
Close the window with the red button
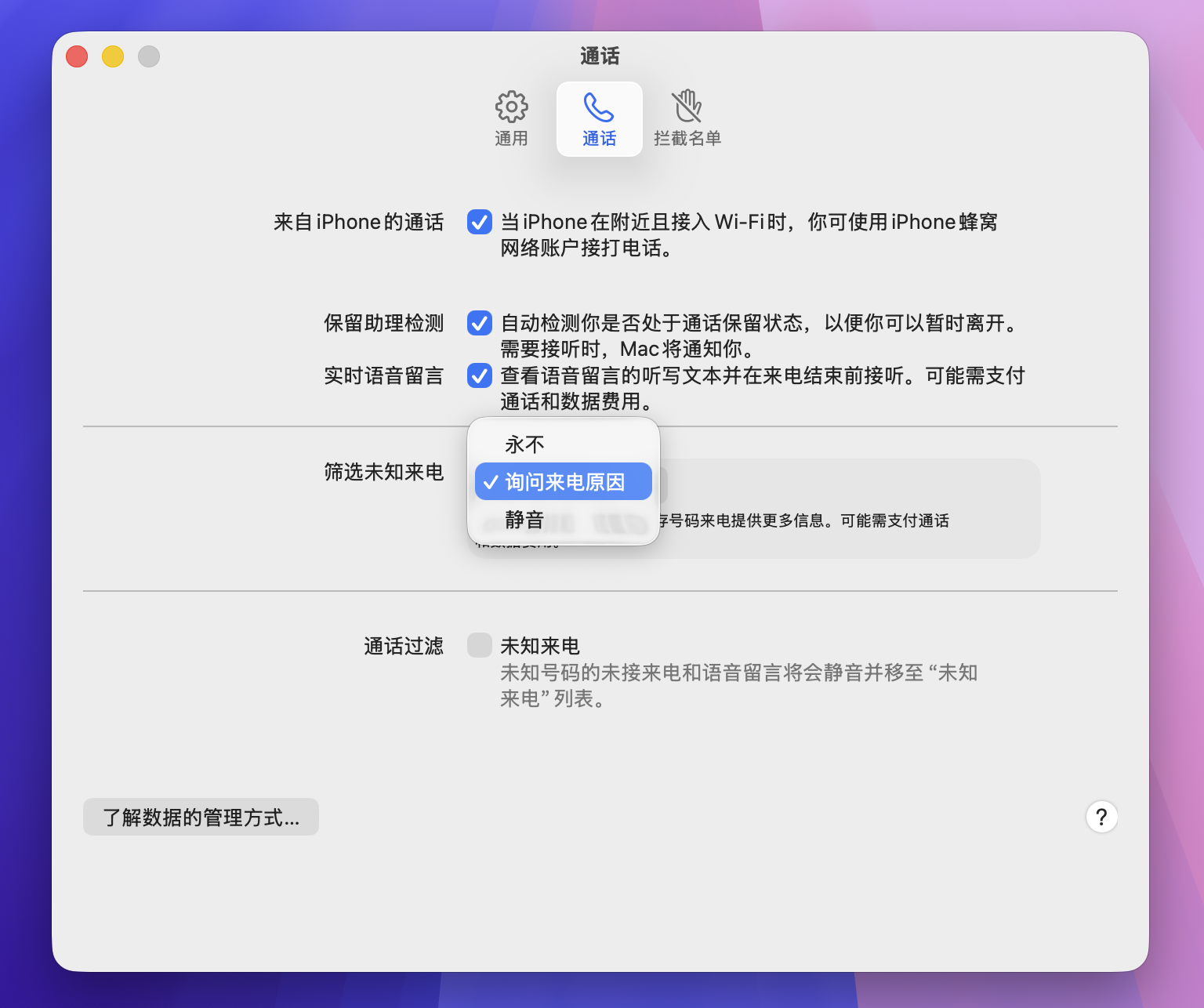click(77, 56)
